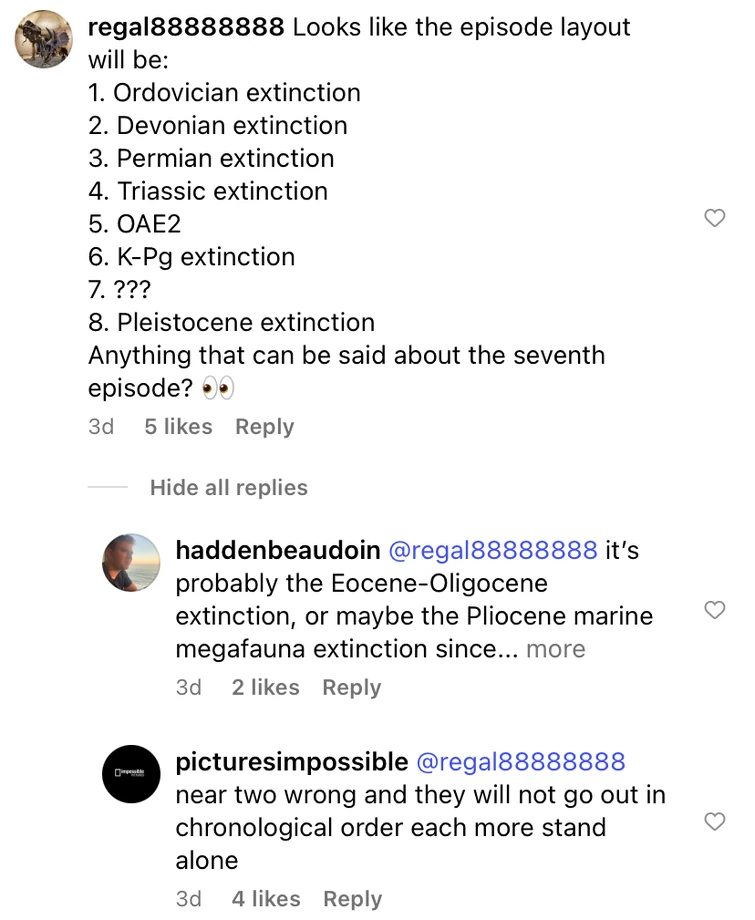Reply to regal88888888's comment
The image size is (755, 920).
tap(264, 427)
